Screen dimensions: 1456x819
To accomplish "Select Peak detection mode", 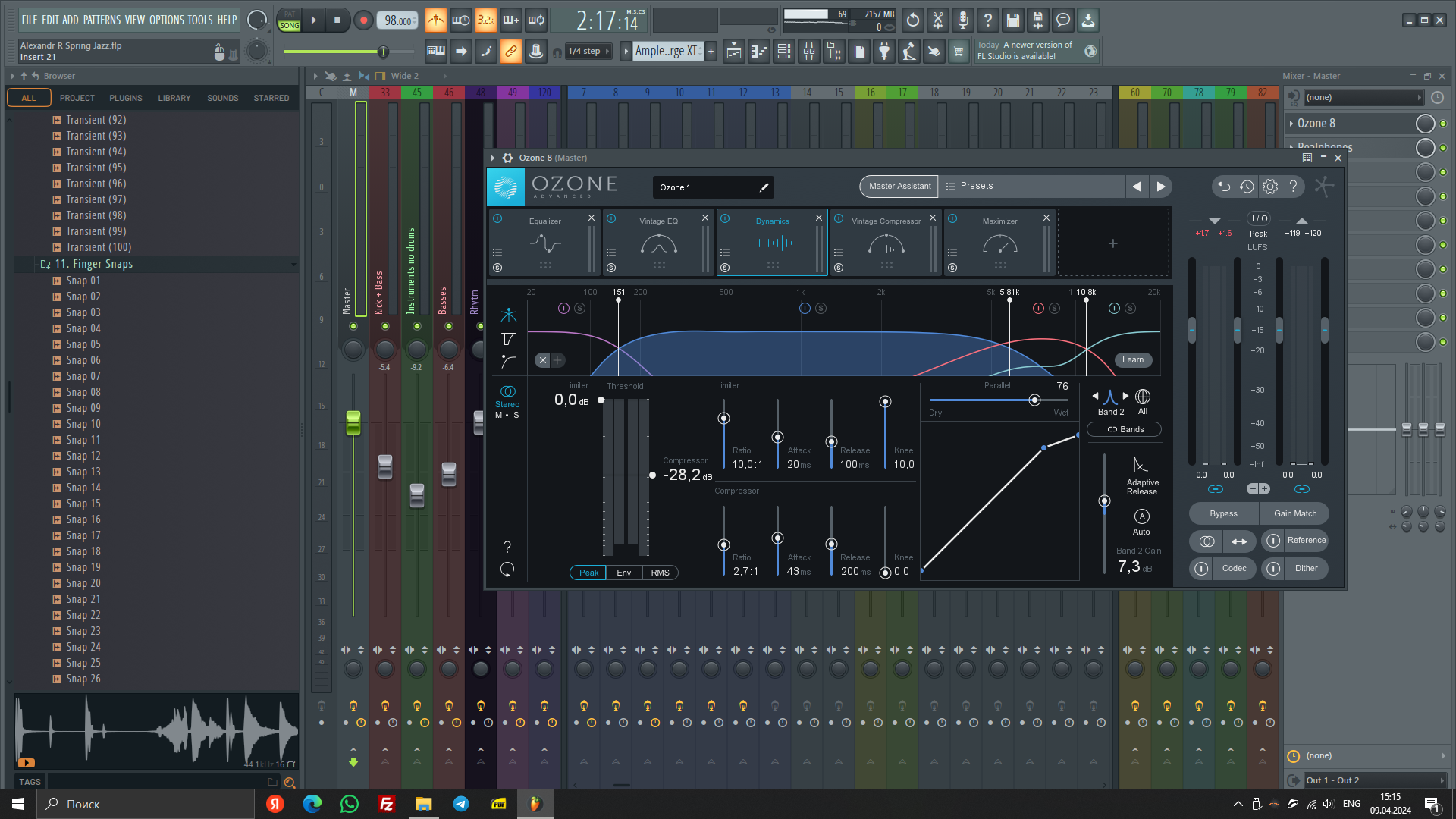I will pyautogui.click(x=588, y=573).
